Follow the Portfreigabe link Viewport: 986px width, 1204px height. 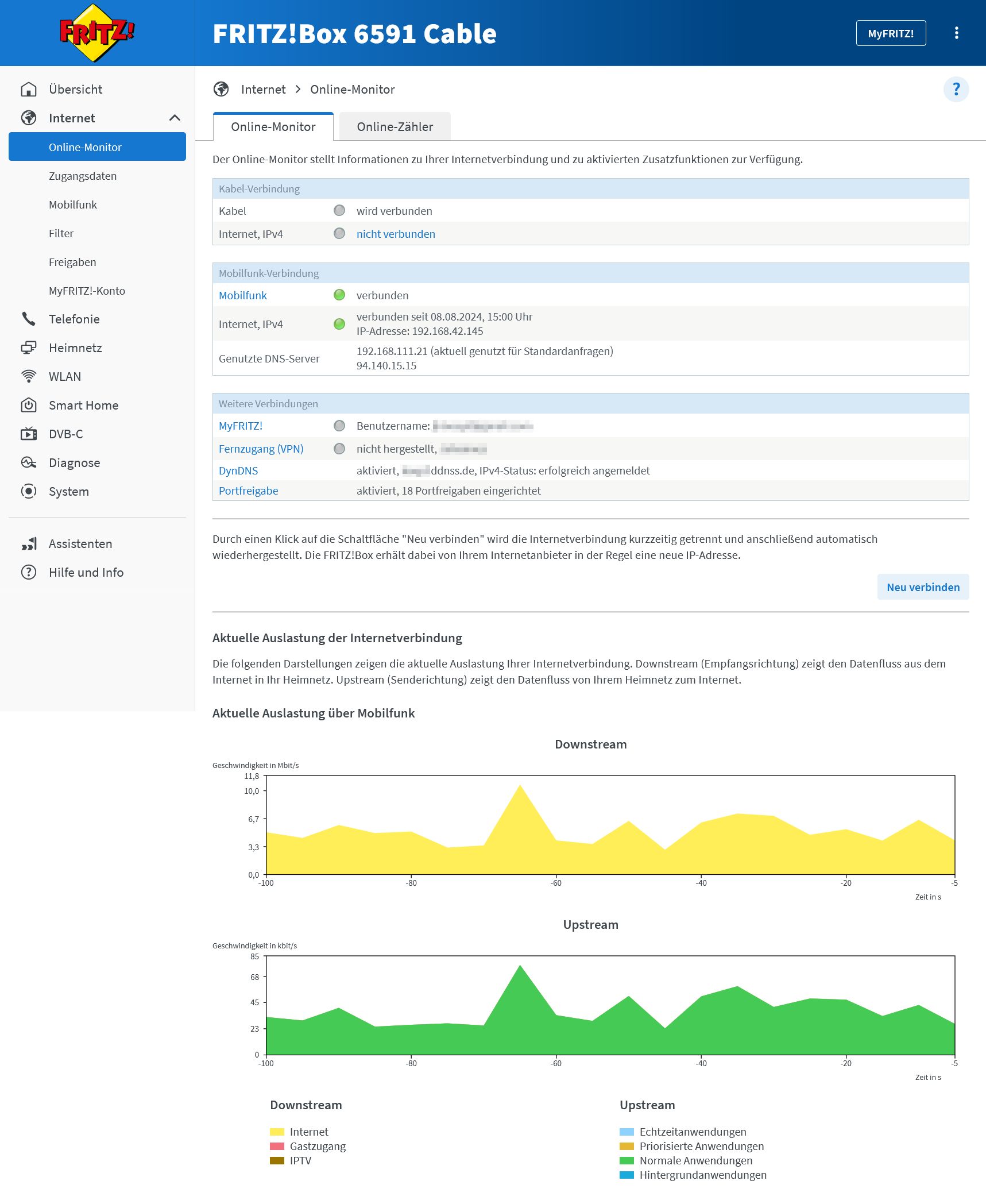249,491
